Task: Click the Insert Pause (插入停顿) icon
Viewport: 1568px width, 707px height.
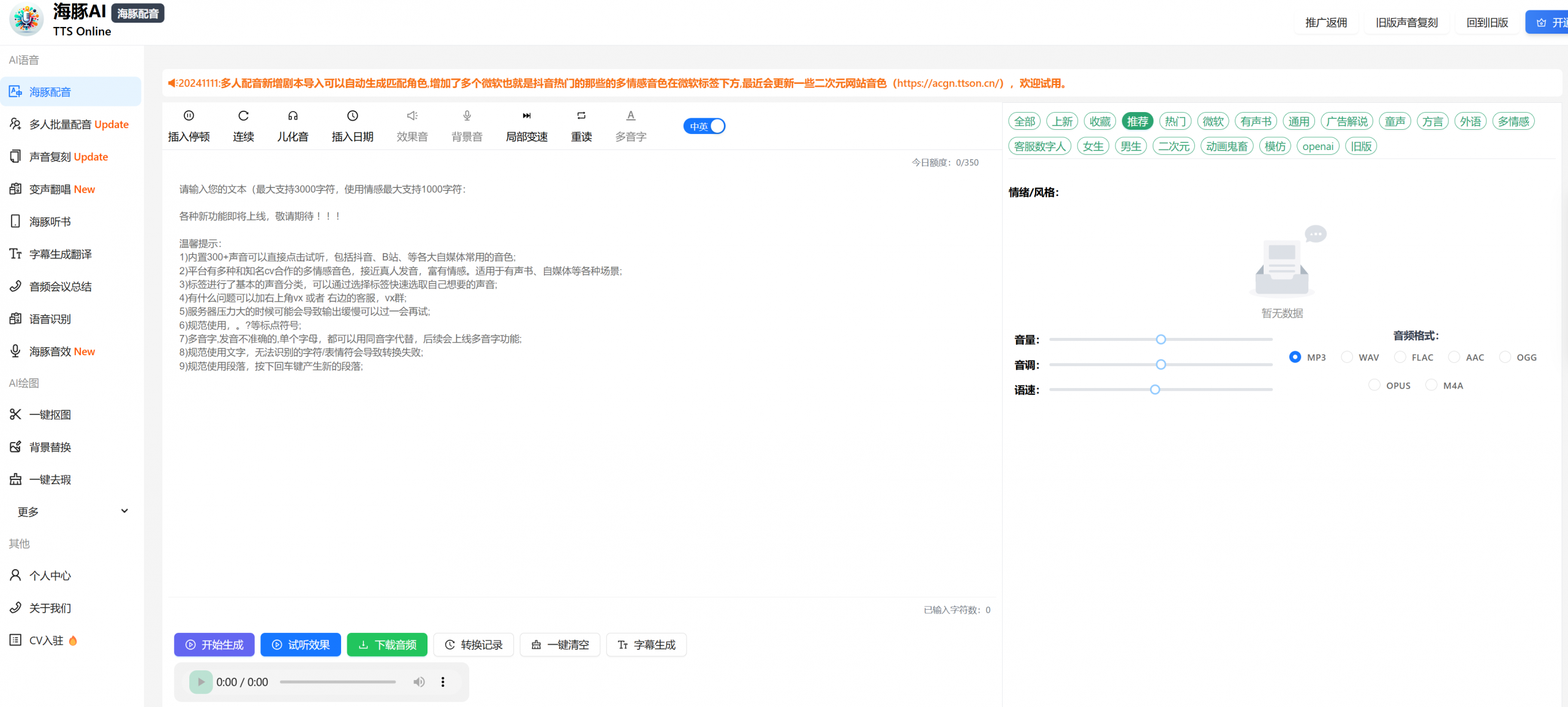Action: pyautogui.click(x=189, y=116)
